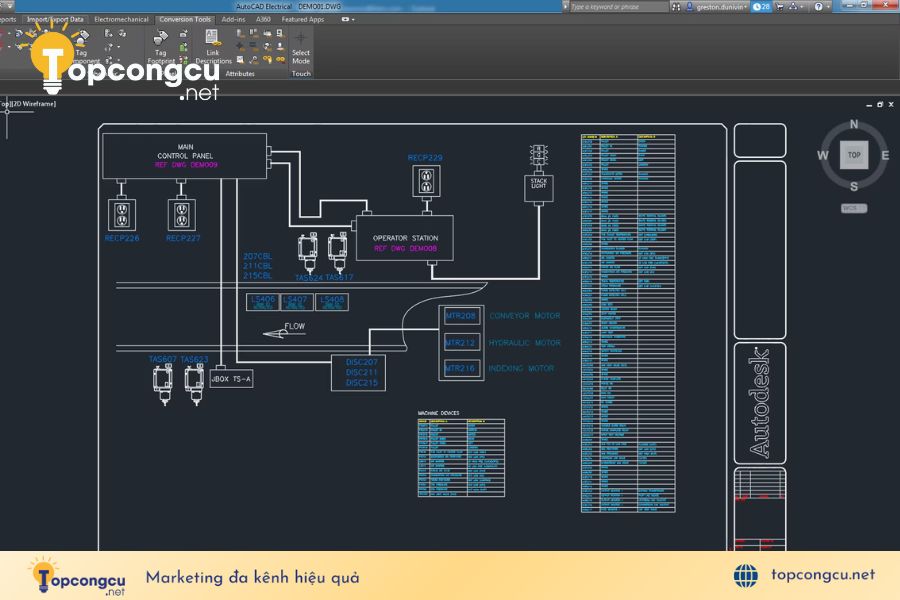Image resolution: width=900 pixels, height=600 pixels.
Task: Click the keyword search input field
Action: tap(619, 7)
